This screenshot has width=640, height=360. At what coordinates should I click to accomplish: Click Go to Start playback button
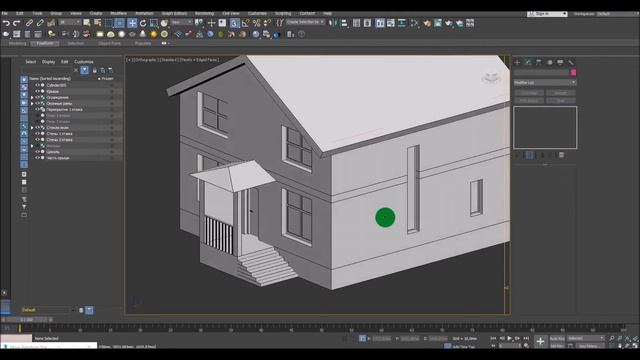pyautogui.click(x=493, y=338)
